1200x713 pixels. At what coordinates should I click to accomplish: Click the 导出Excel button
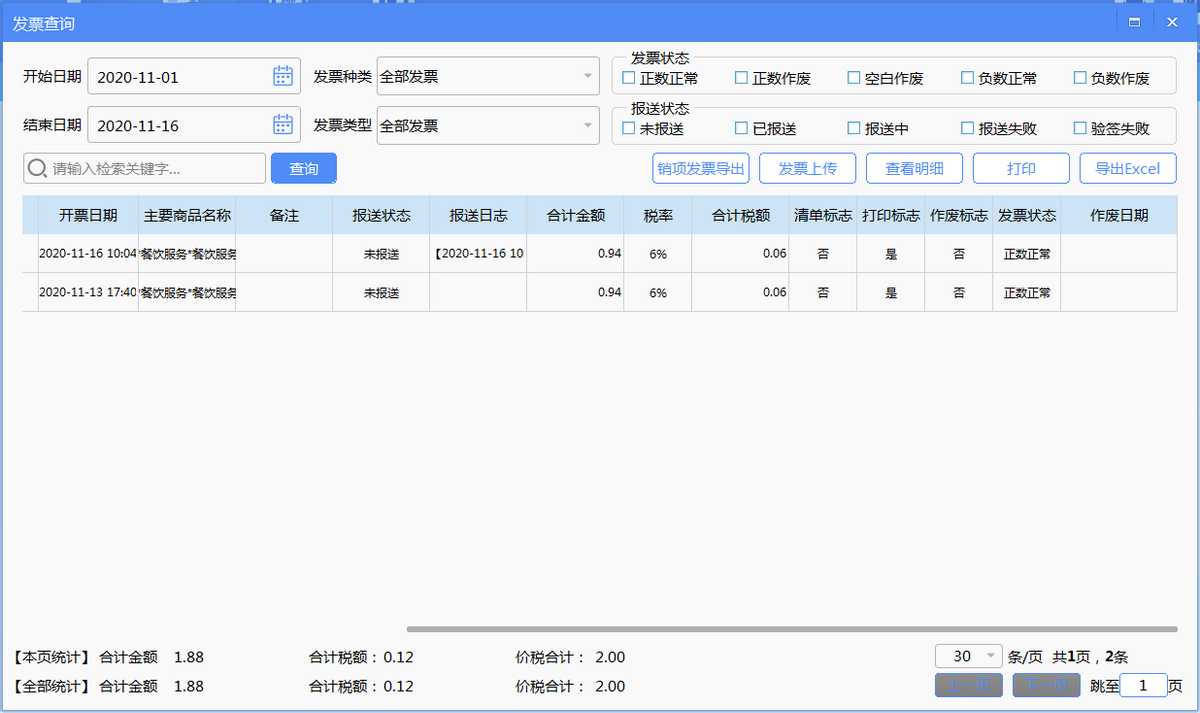tap(1127, 168)
